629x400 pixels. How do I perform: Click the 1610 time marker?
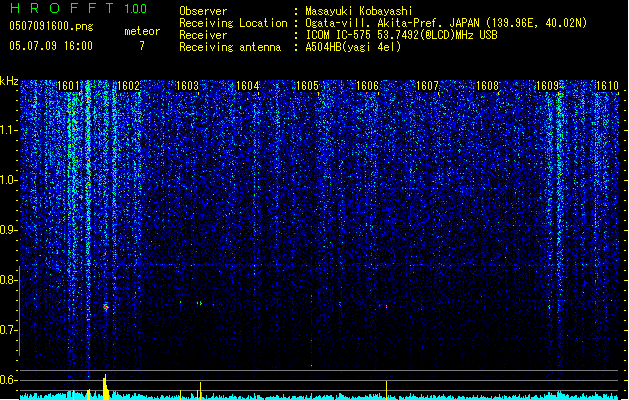click(x=607, y=86)
